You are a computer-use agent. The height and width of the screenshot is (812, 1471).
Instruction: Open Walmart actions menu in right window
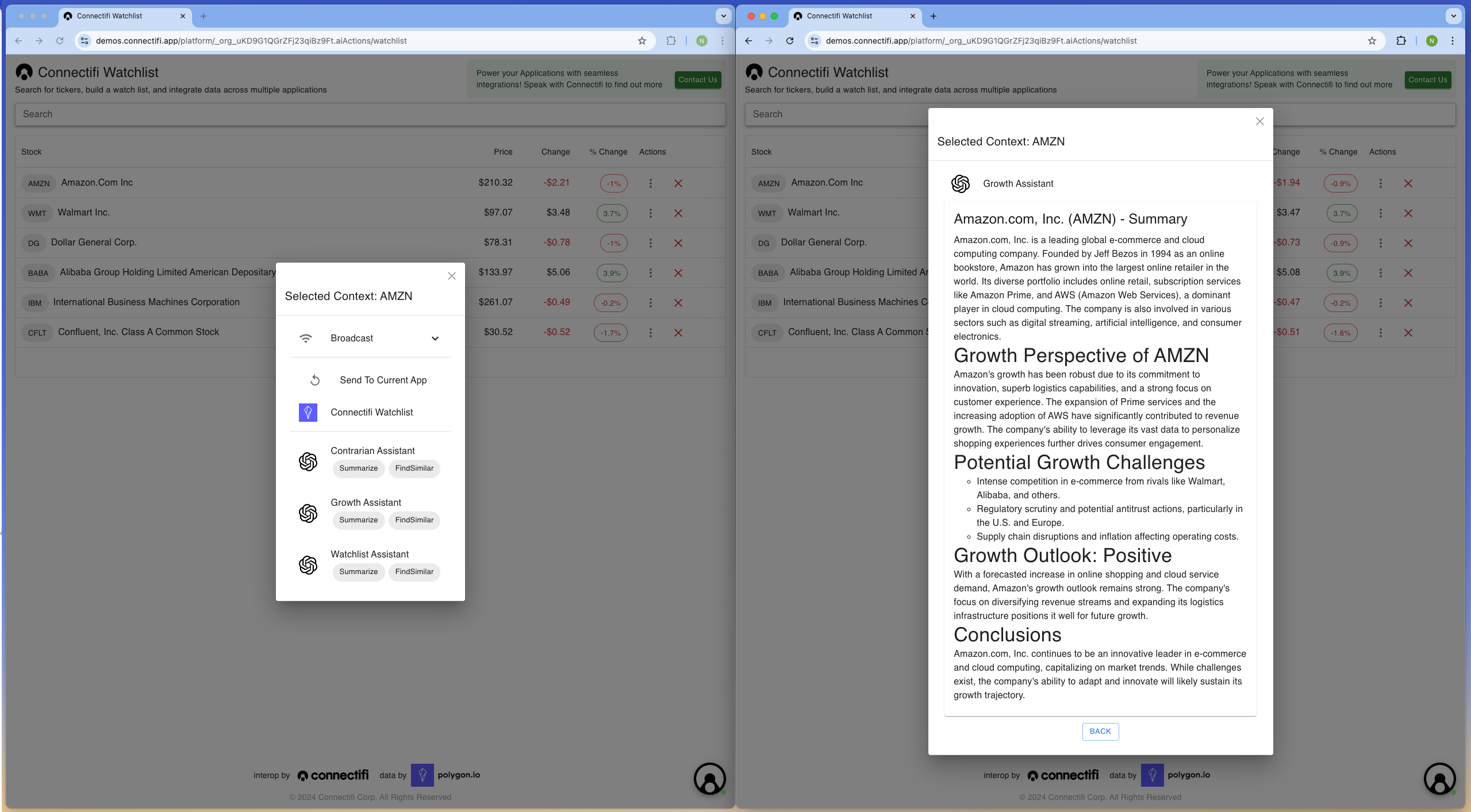[x=1380, y=213]
